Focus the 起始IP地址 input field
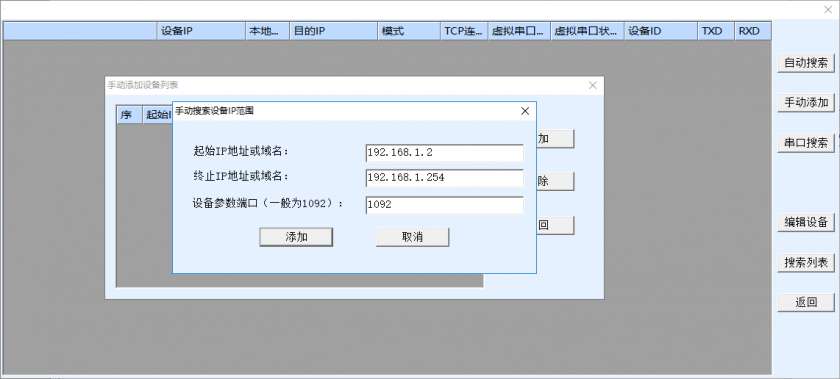 444,153
